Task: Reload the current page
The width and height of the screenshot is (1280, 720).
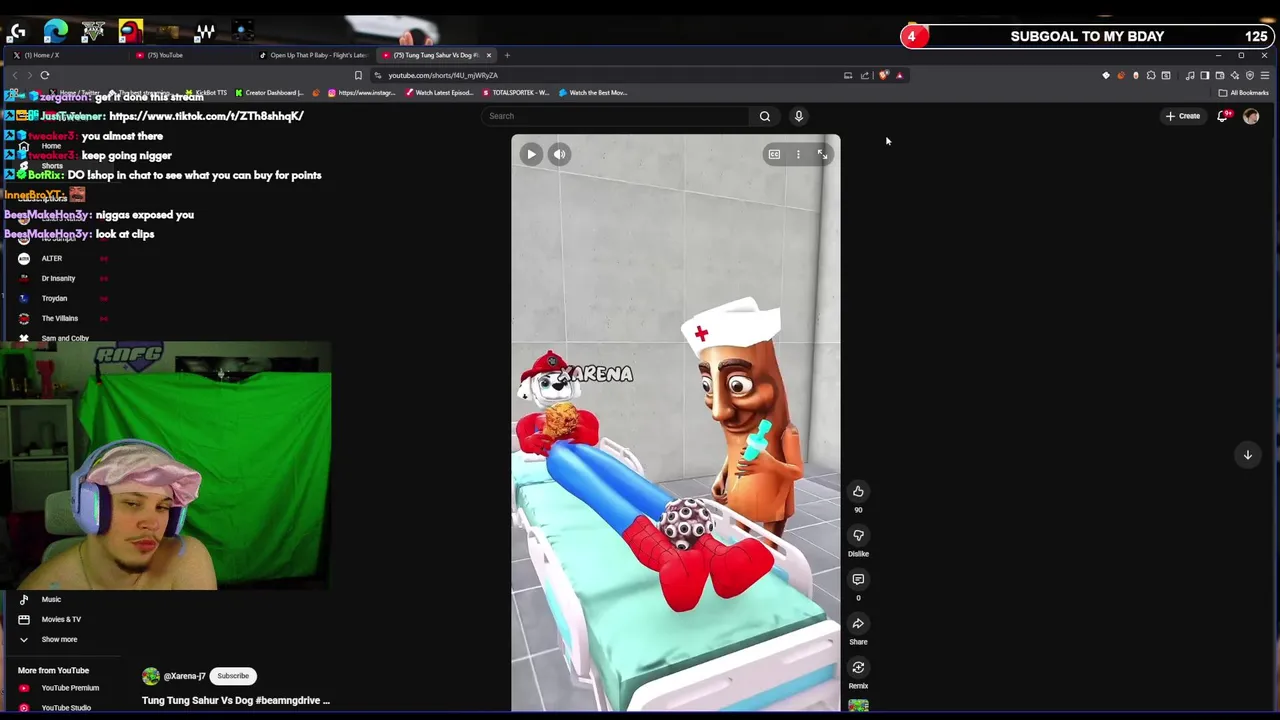Action: (45, 75)
